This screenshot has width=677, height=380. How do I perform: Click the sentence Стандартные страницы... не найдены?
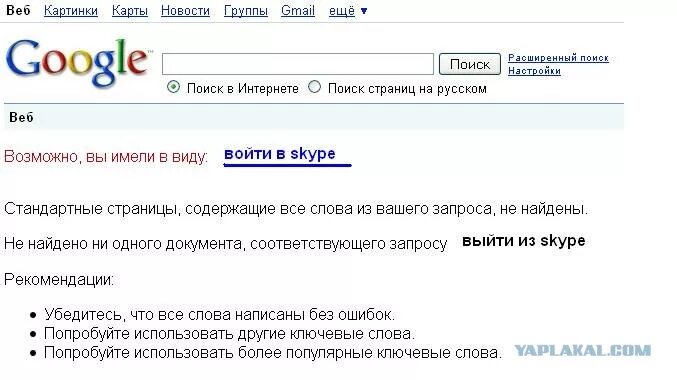[x=296, y=209]
